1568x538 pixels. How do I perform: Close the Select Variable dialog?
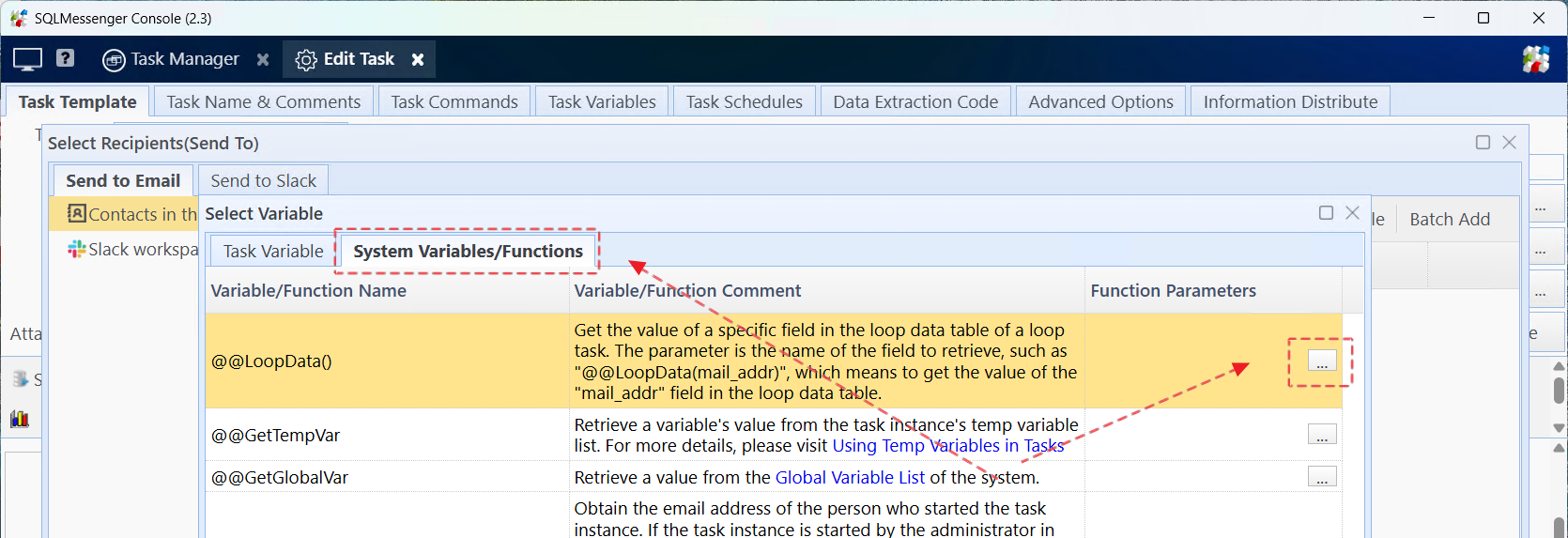coord(1353,213)
